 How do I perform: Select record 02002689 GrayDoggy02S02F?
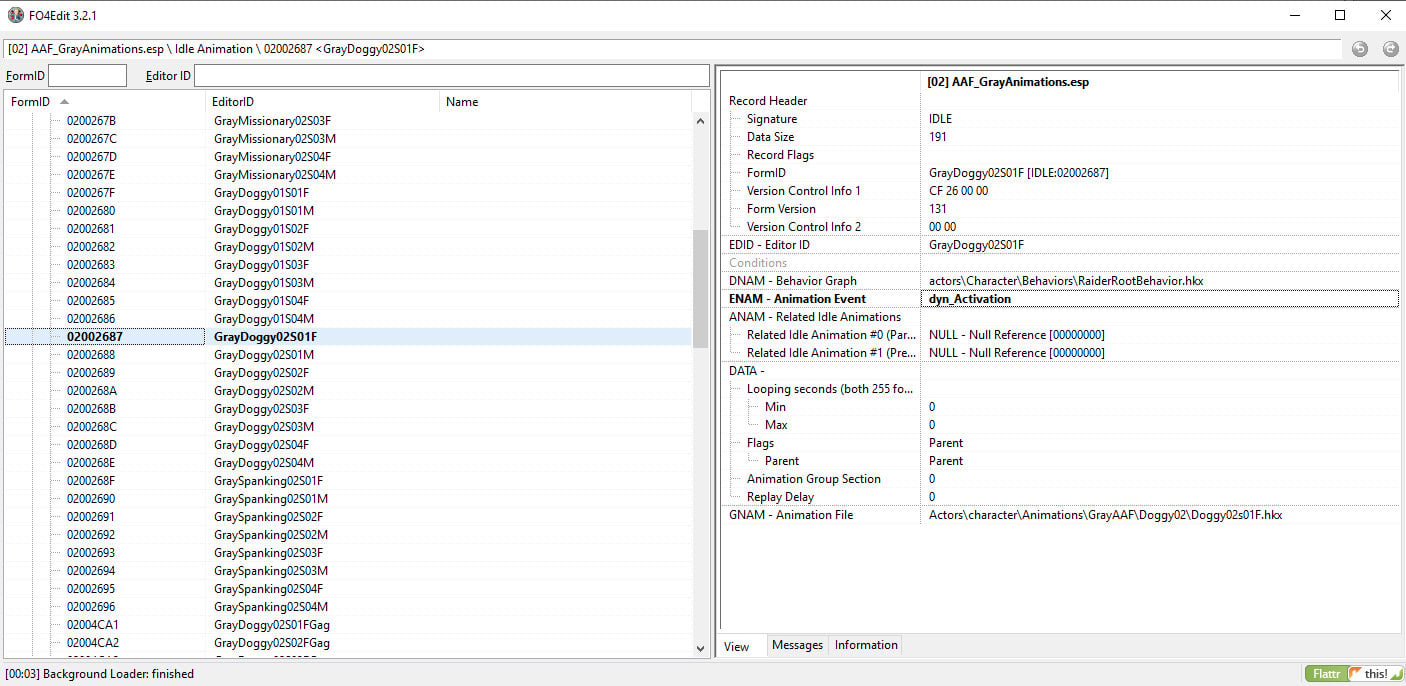pyautogui.click(x=348, y=373)
